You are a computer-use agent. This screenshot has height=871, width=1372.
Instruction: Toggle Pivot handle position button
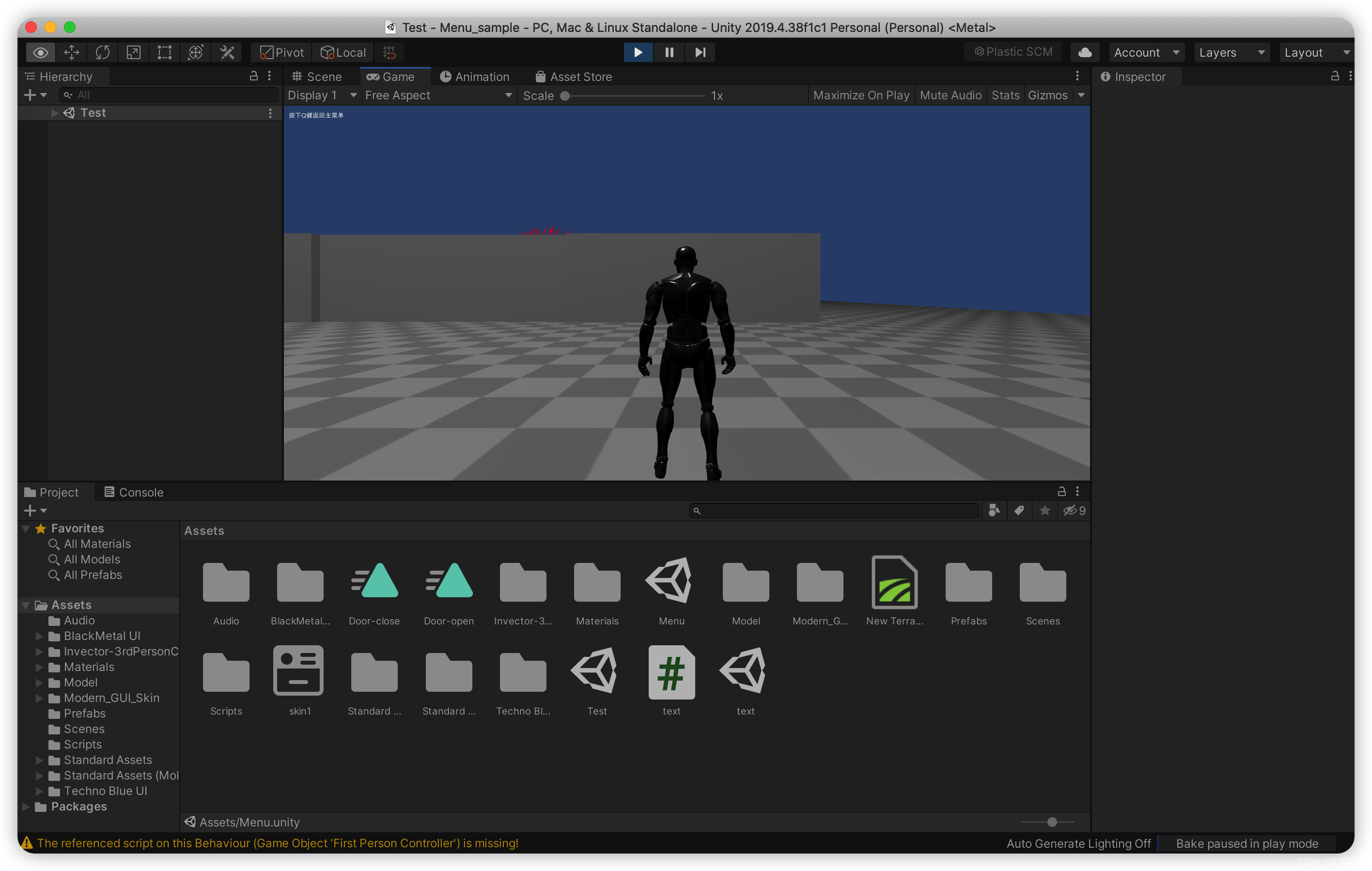pos(282,52)
